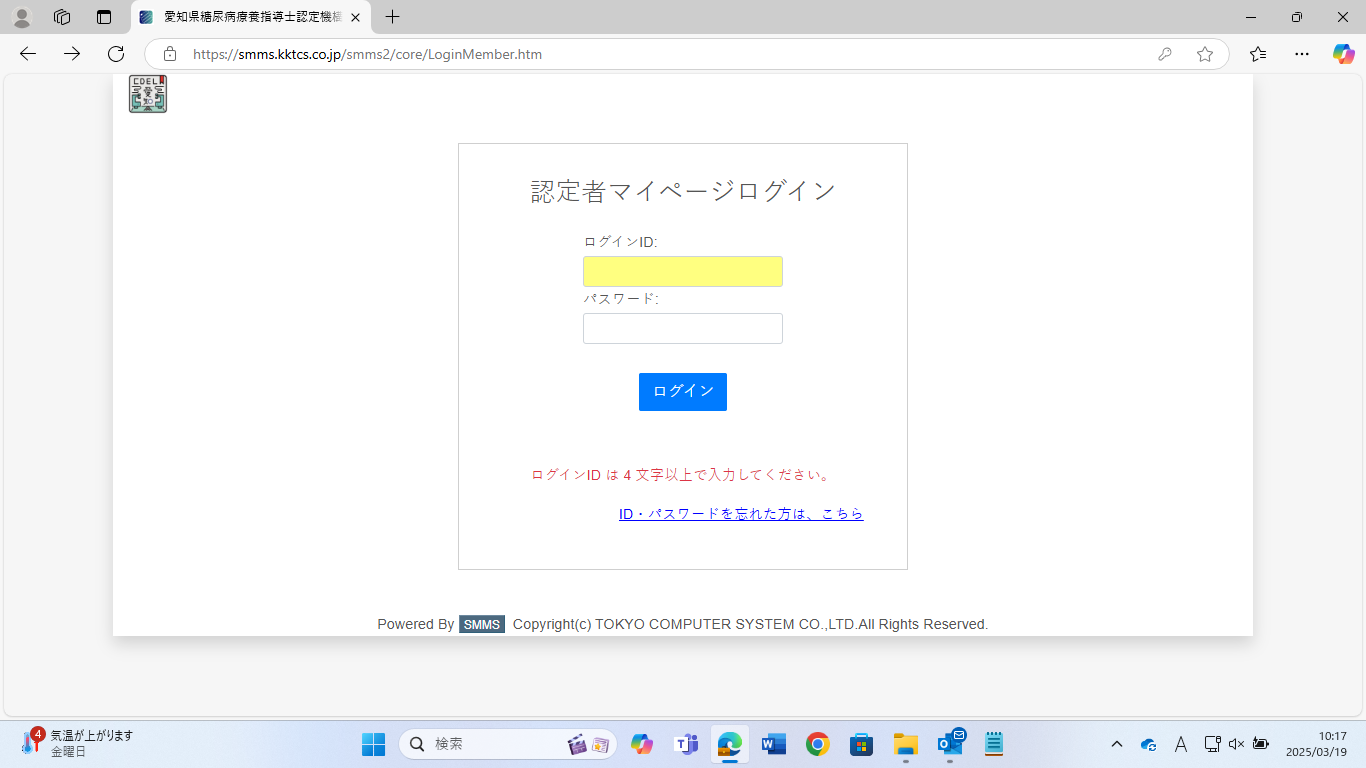View site information lock icon
The height and width of the screenshot is (768, 1366).
[x=170, y=54]
